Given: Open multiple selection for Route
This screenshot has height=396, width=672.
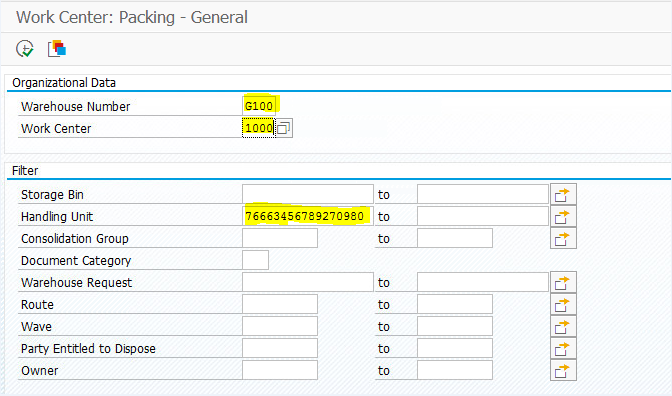Looking at the screenshot, I should pos(563,304).
